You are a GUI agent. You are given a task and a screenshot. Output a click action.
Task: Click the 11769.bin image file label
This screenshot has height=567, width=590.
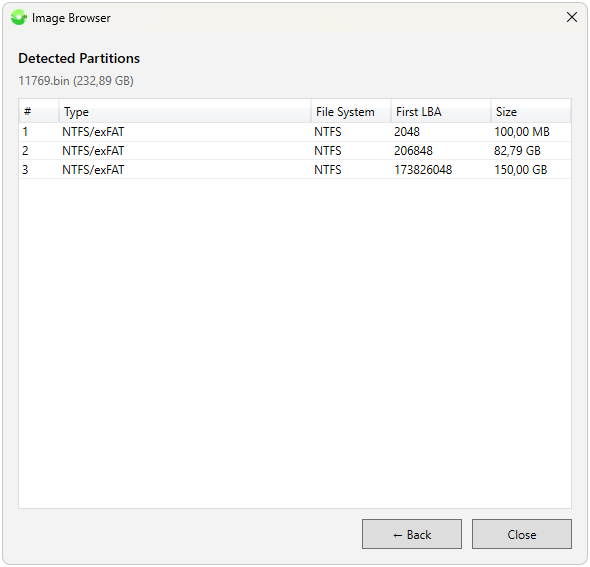coord(76,81)
